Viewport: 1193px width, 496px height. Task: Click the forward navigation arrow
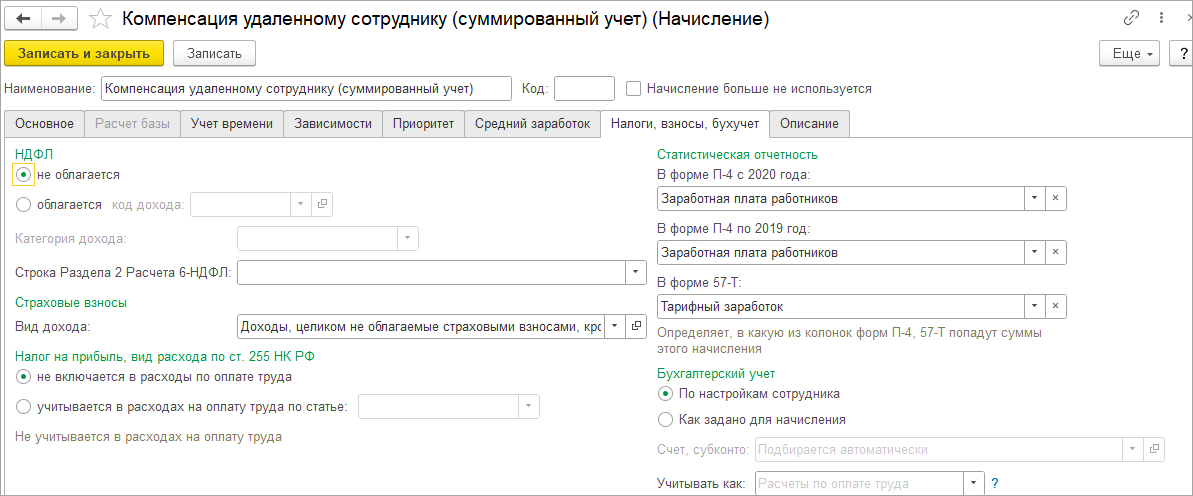coord(59,18)
